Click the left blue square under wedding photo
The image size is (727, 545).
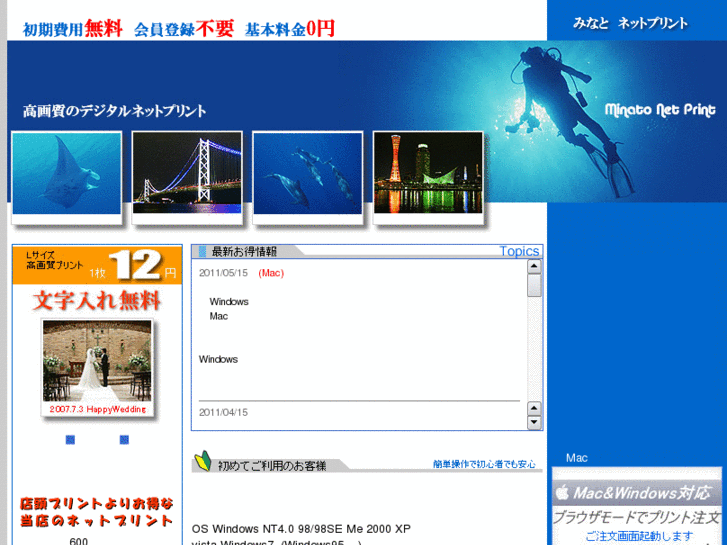70,439
